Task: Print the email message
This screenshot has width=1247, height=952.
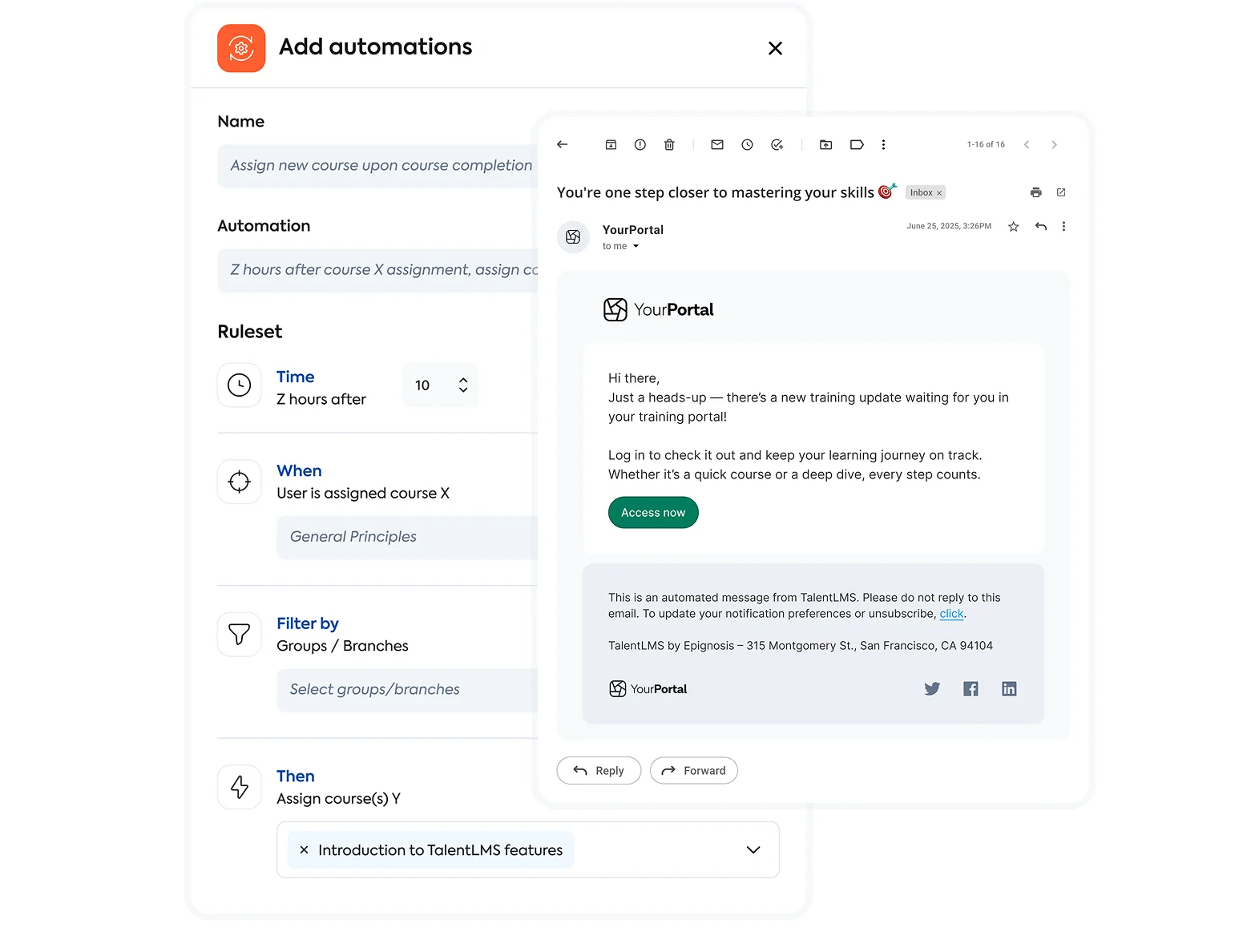Action: pyautogui.click(x=1035, y=192)
